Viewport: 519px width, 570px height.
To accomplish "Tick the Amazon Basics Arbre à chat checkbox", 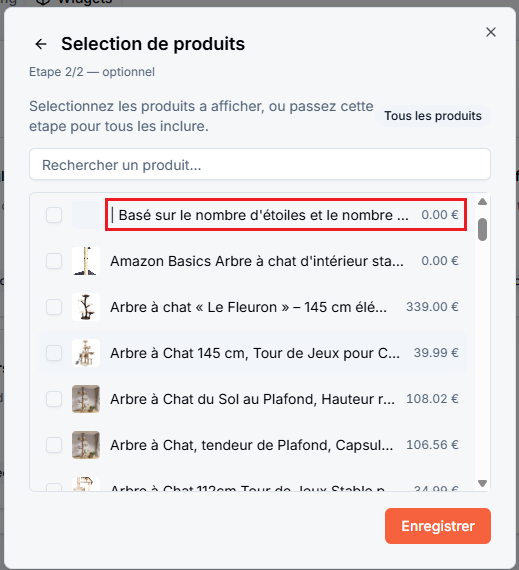I will (54, 261).
